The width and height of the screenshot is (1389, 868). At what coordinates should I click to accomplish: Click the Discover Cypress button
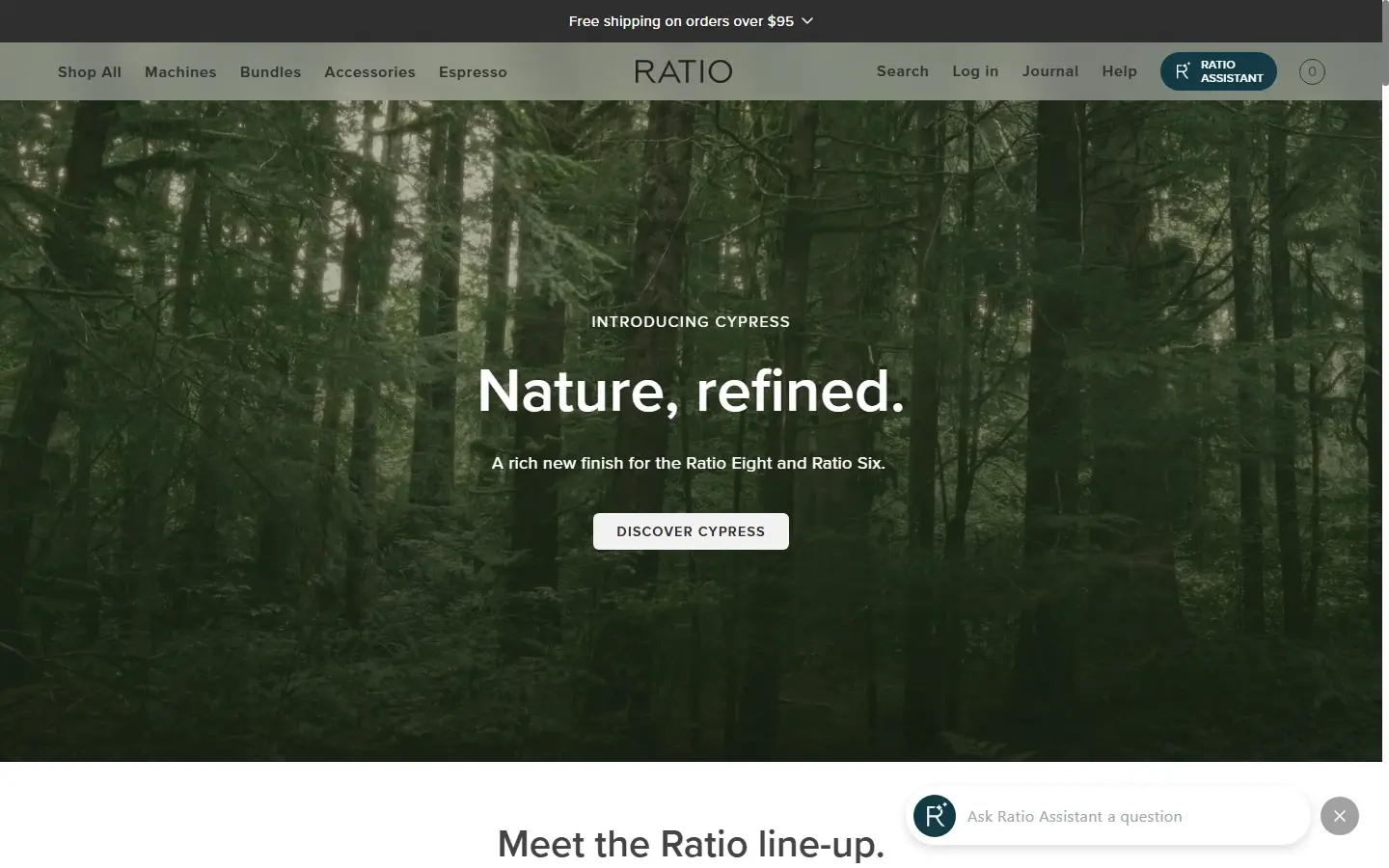[x=691, y=531]
